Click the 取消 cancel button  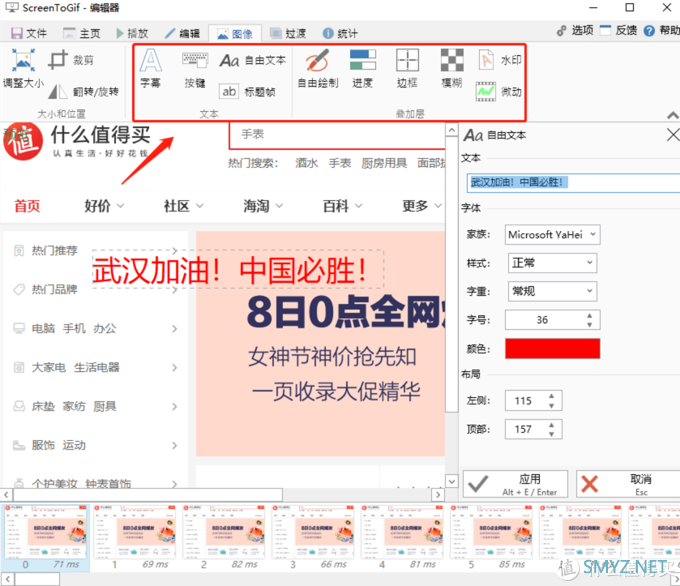point(628,484)
